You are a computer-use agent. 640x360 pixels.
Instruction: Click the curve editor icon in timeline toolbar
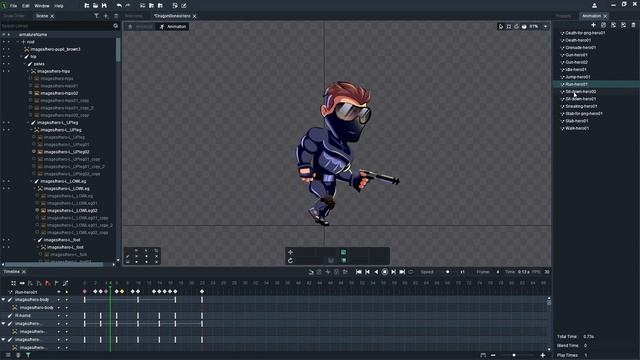click(65, 283)
